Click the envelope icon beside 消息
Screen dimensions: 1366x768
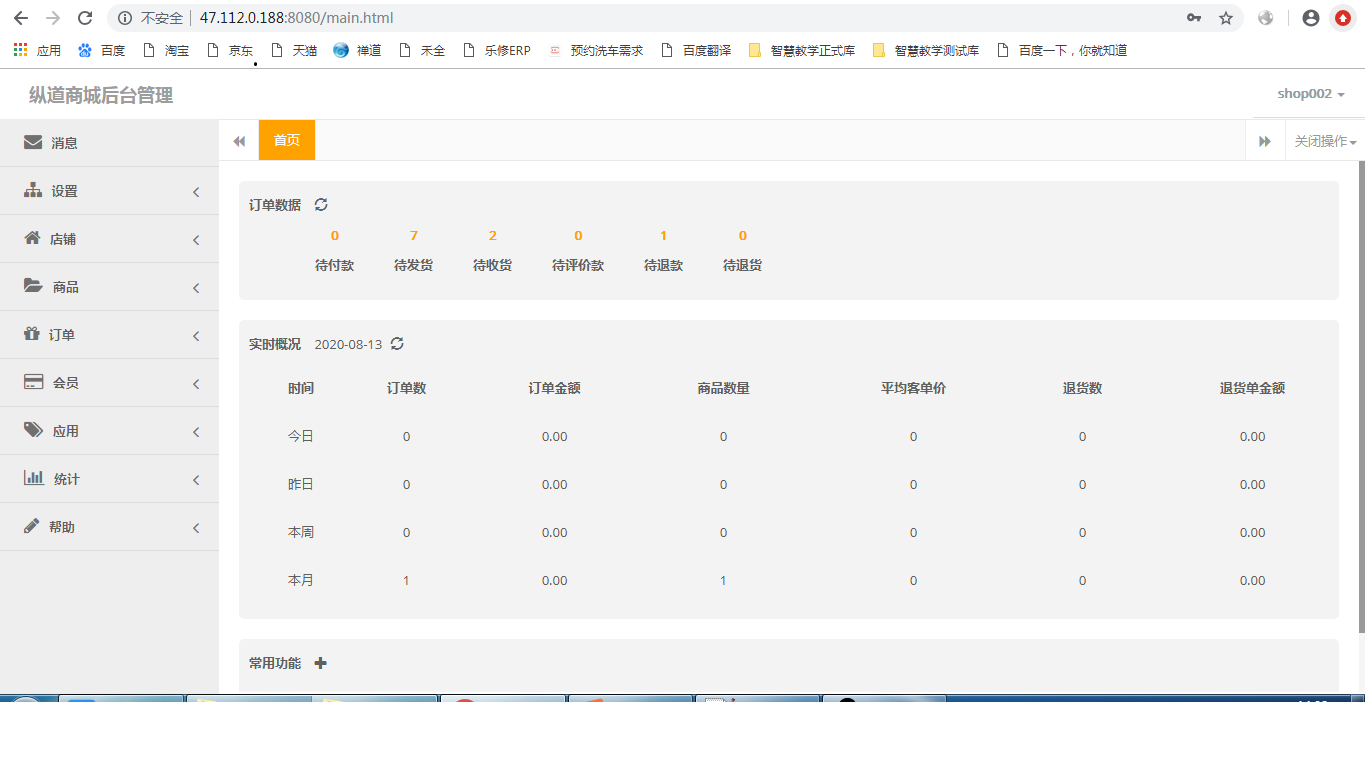33,142
